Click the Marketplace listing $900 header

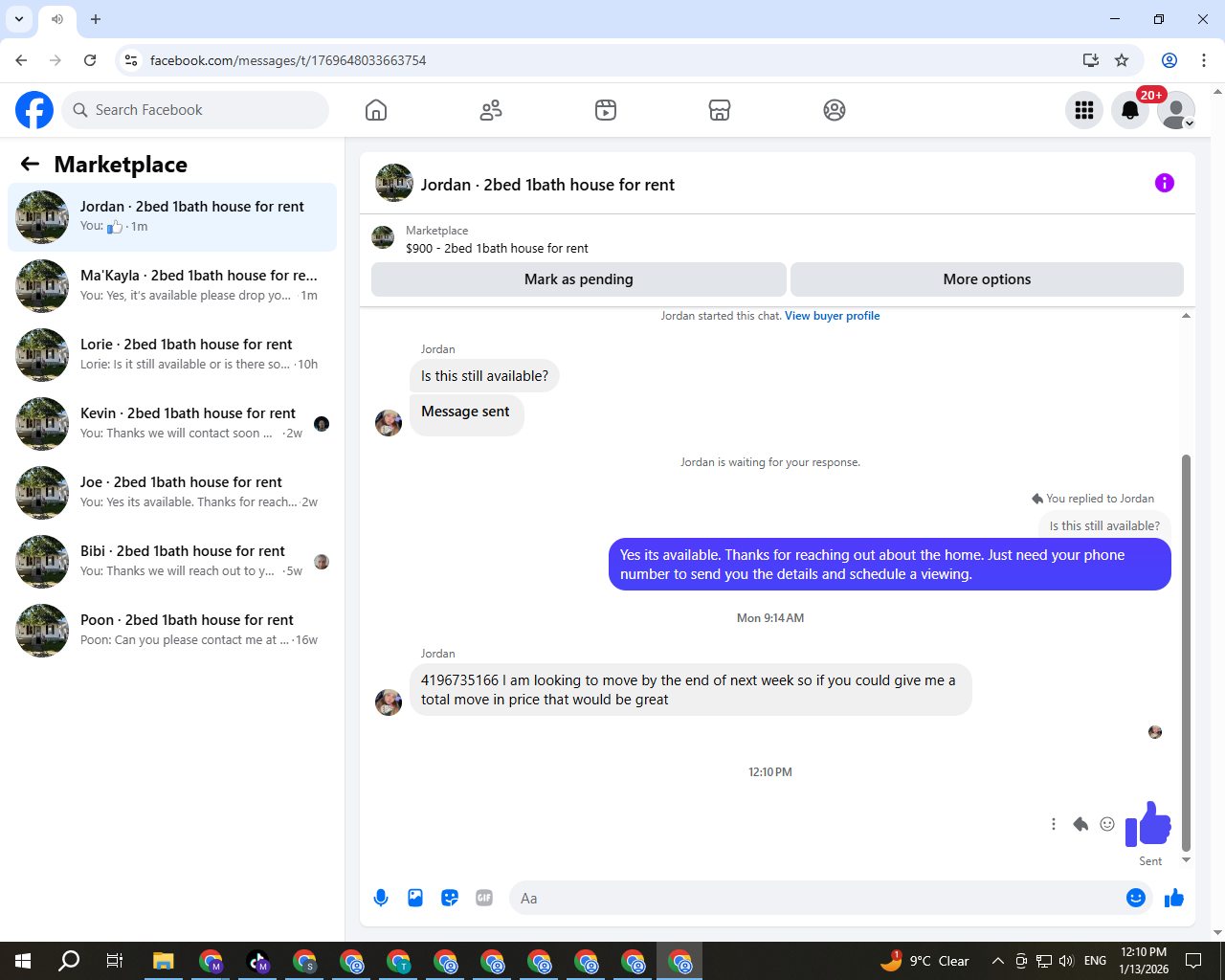click(x=497, y=248)
